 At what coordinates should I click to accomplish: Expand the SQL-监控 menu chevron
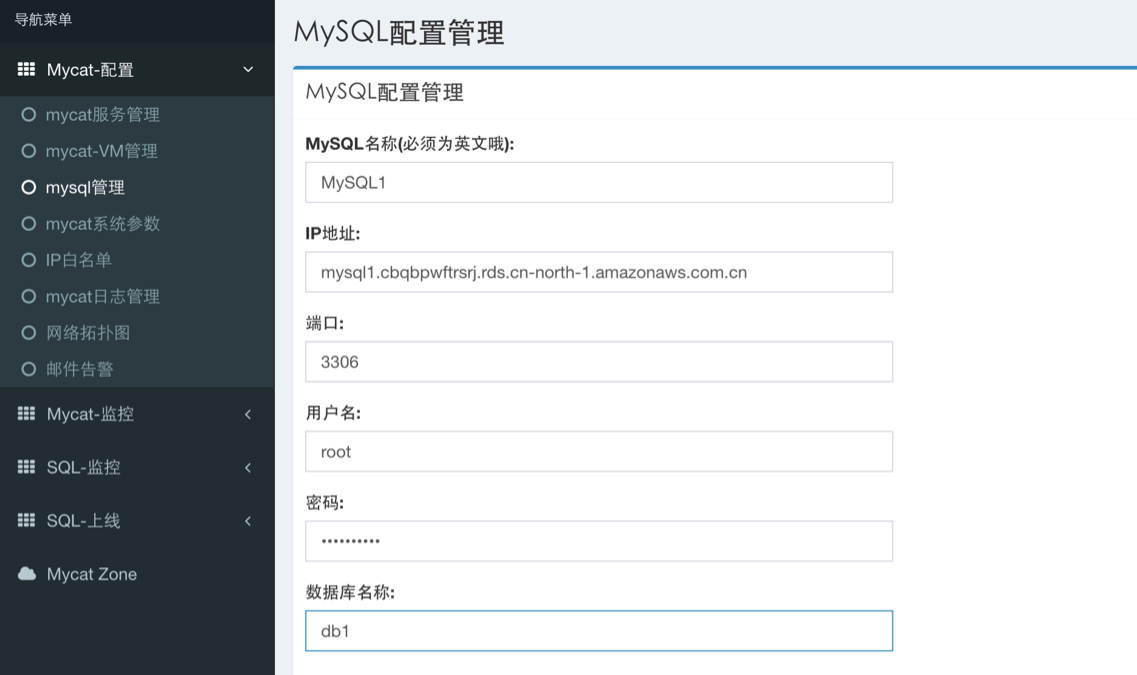tap(248, 468)
